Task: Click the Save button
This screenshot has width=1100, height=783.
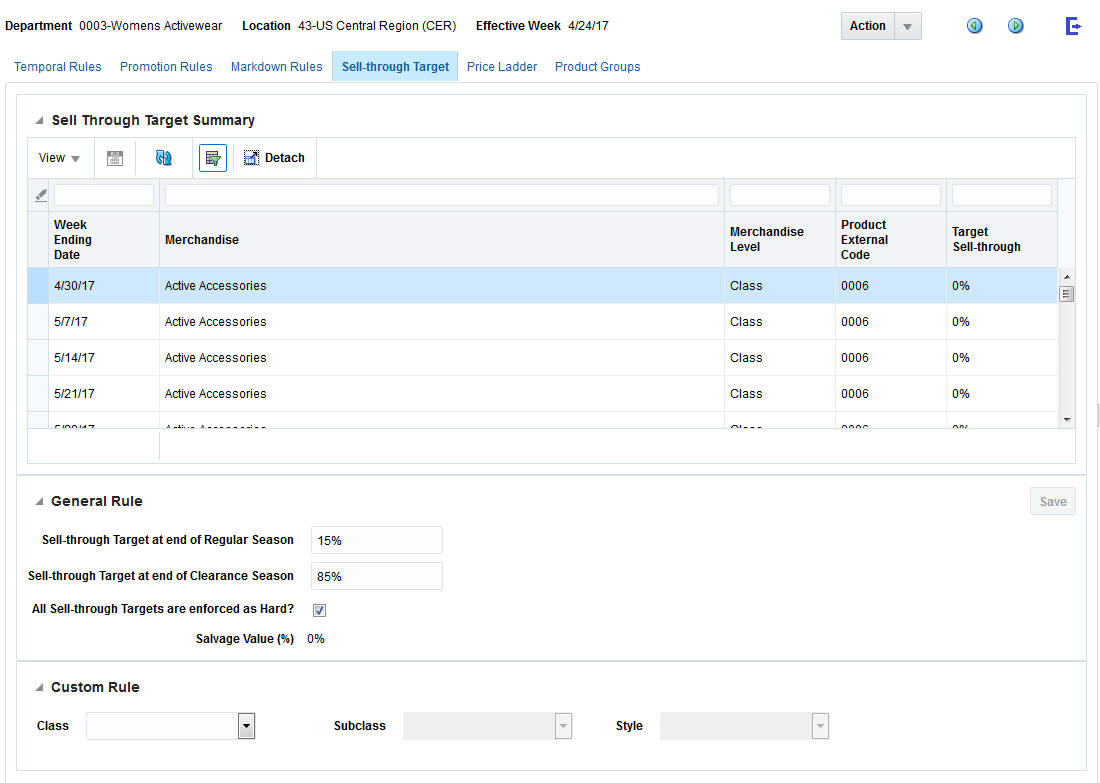Action: (x=1052, y=502)
